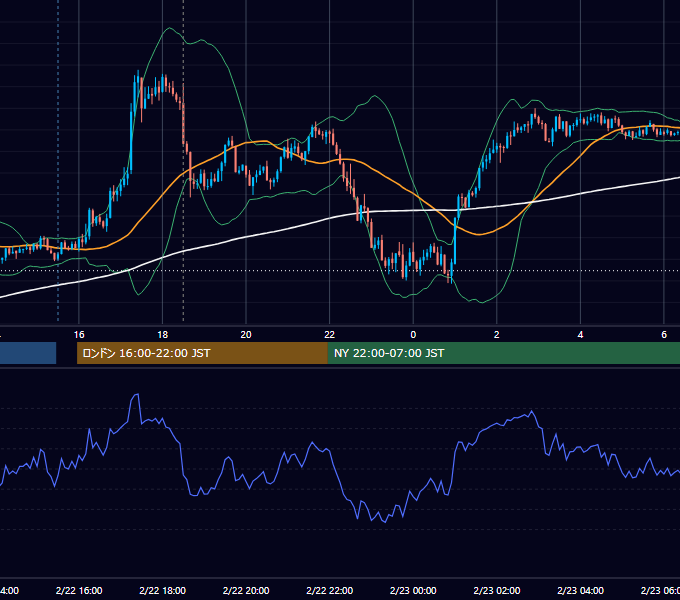Click the '2/22 20:00' date label
Viewport: 680px width, 600px height.
click(x=246, y=590)
